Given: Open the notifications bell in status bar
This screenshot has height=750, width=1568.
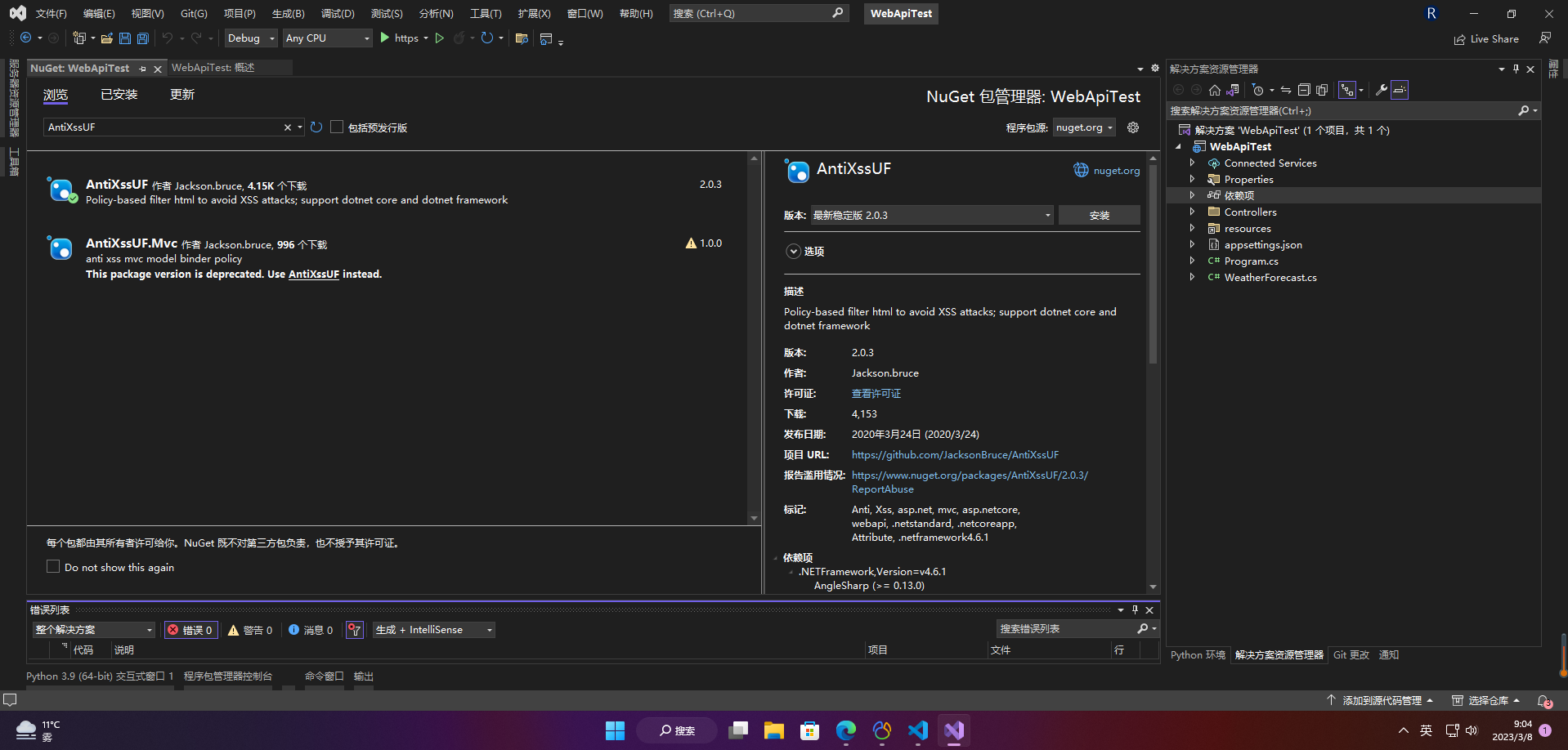Looking at the screenshot, I should click(1543, 701).
